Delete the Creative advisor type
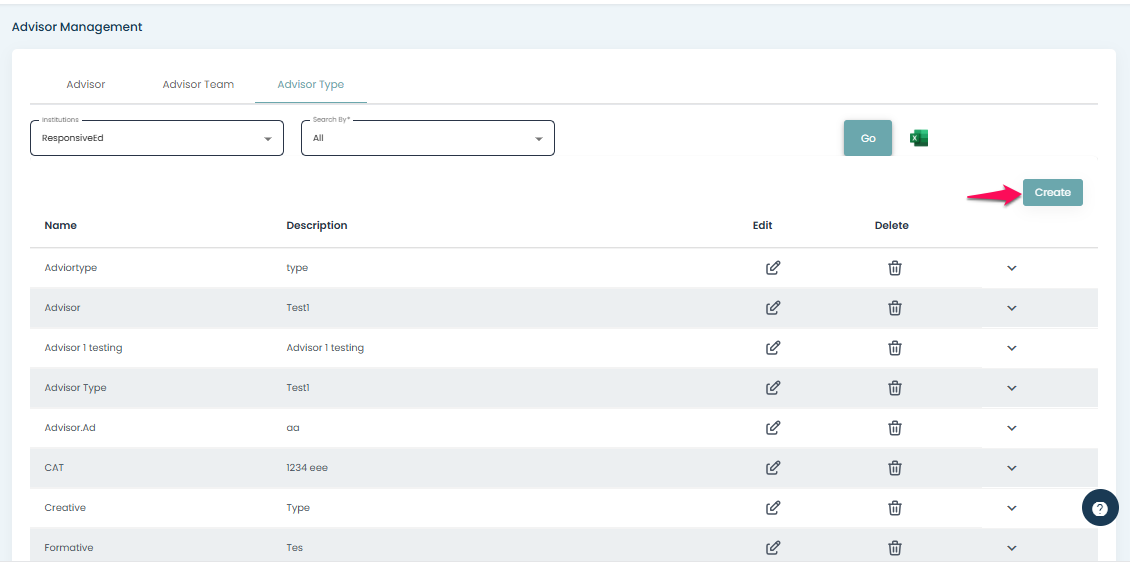The image size is (1130, 565). pyautogui.click(x=895, y=508)
